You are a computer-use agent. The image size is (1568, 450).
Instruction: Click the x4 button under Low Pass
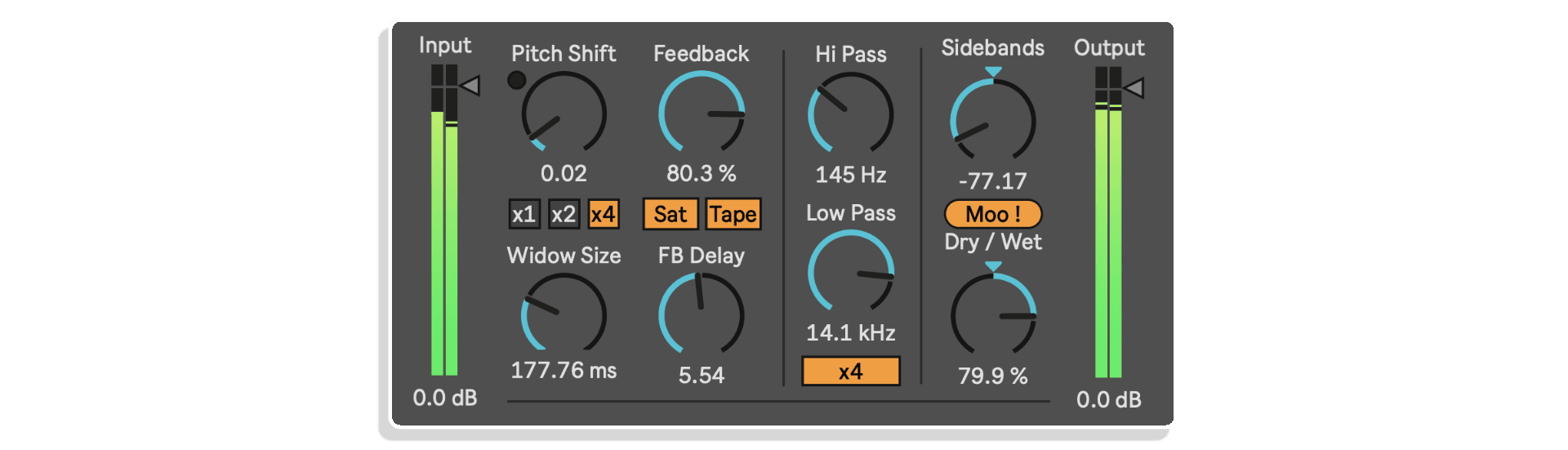851,372
